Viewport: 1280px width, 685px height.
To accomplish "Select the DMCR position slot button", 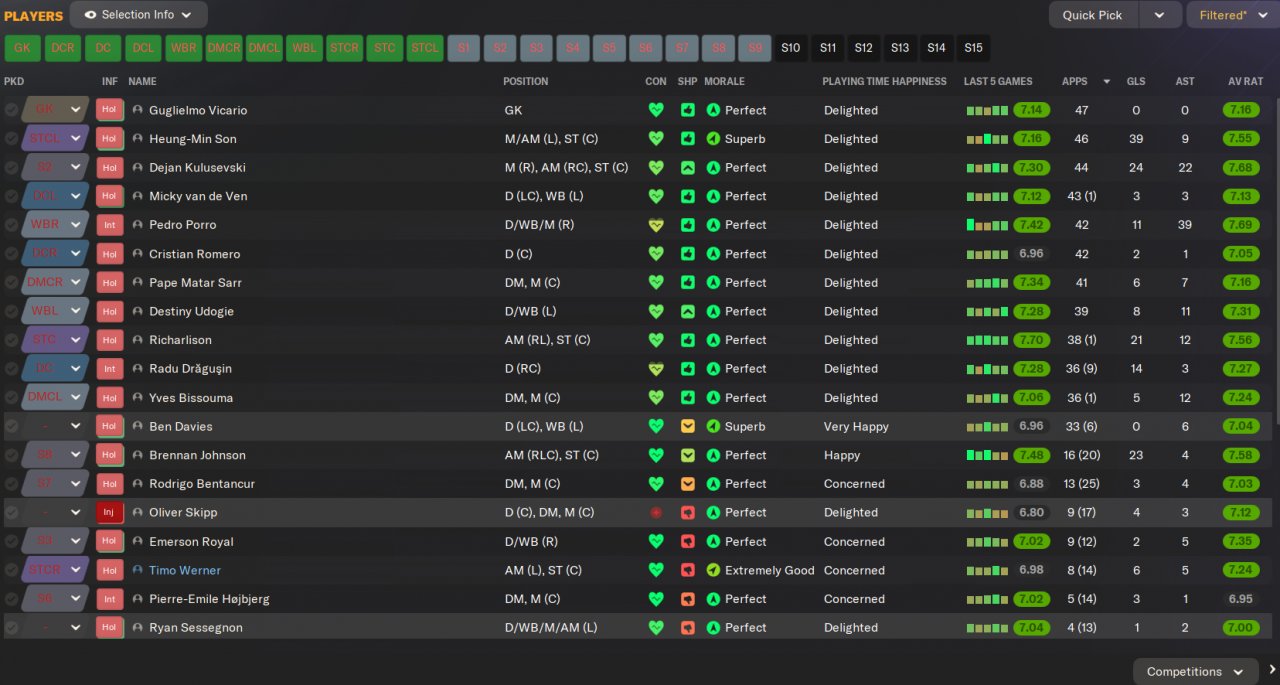I will [224, 48].
